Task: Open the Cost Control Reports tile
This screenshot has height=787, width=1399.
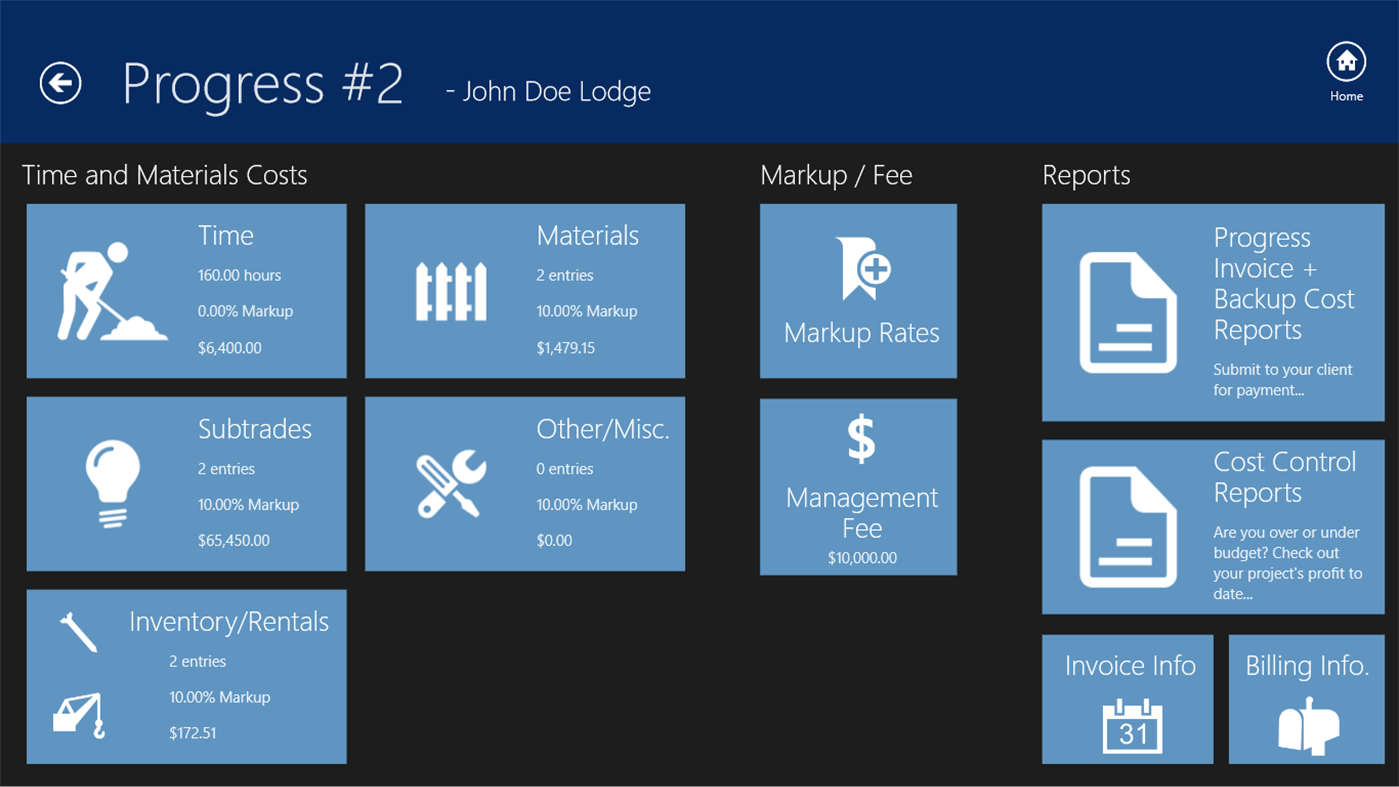Action: point(1213,526)
